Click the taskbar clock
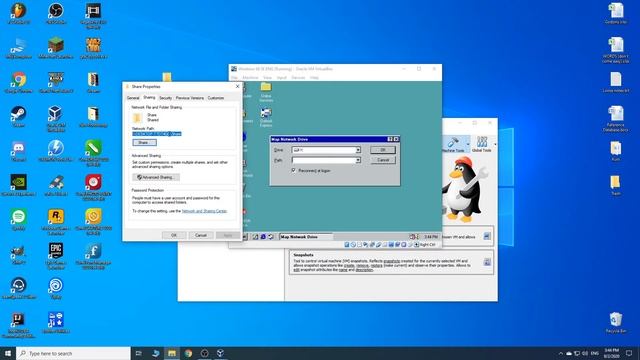640x360 pixels. coord(611,353)
